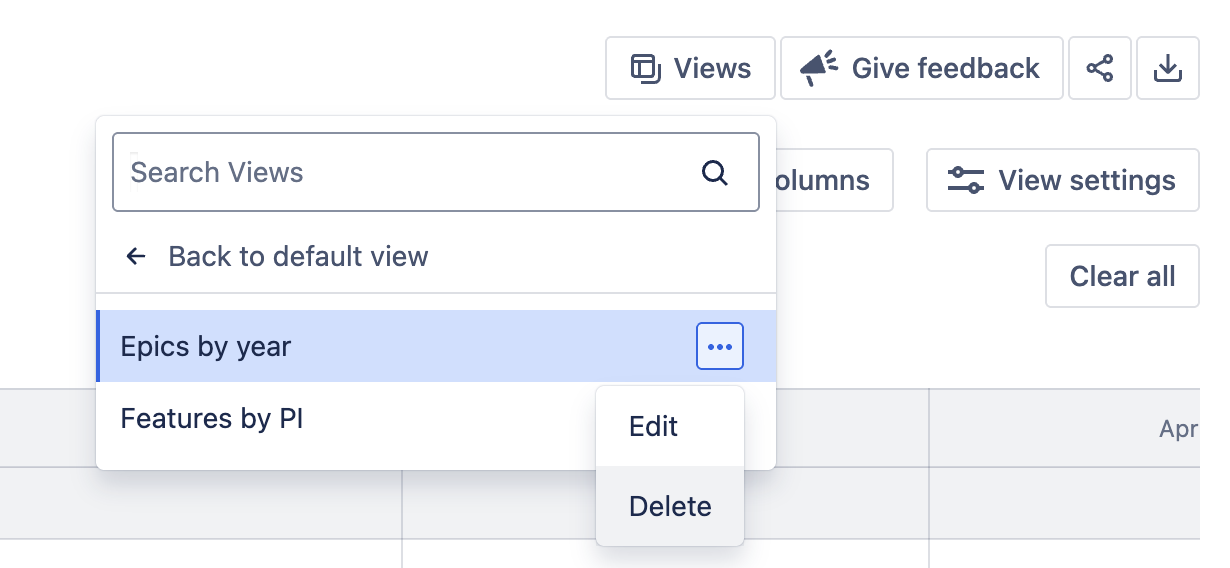Click the magnifier icon in Search Views
This screenshot has height=568, width=1230.
pyautogui.click(x=714, y=172)
